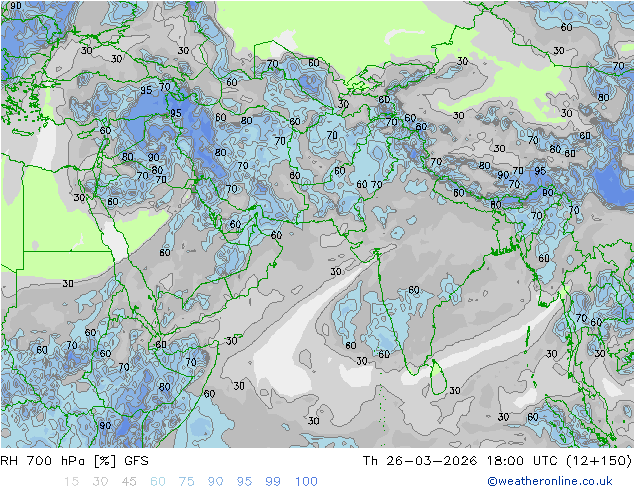Select the legend value 100
Viewport: 634px width, 490px height.
tap(306, 482)
